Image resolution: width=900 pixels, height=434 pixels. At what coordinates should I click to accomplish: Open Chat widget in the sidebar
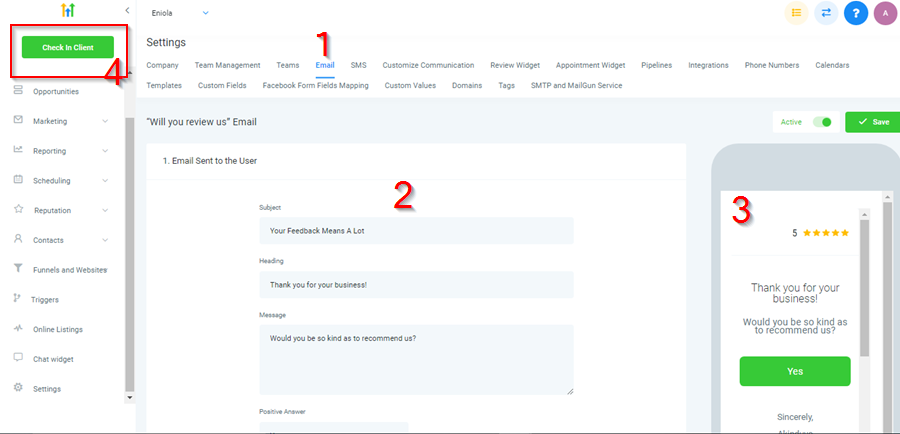tap(53, 359)
